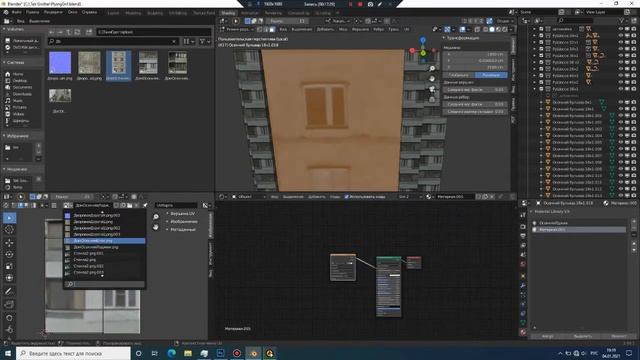This screenshot has width=640, height=360.
Task: Enable edge select mode in 3D viewport
Action: [266, 29]
